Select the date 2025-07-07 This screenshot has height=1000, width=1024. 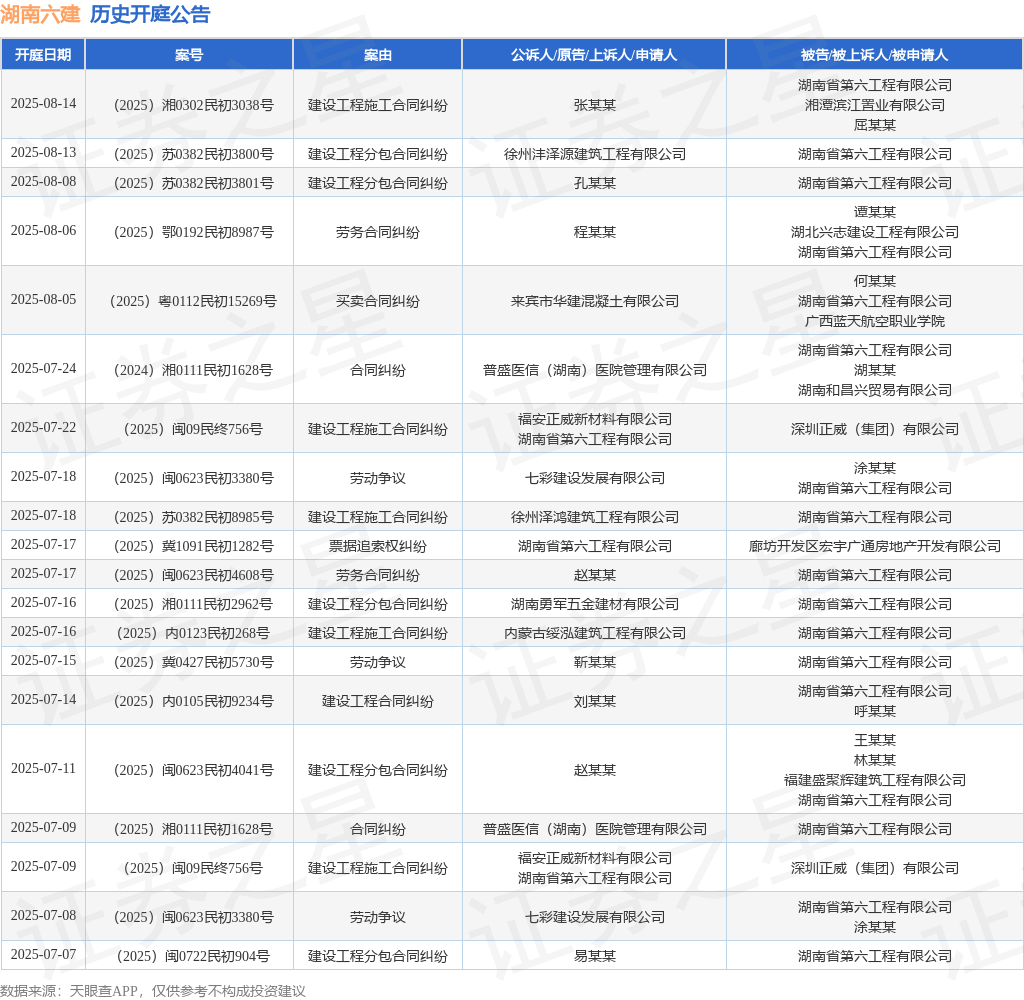click(x=43, y=955)
